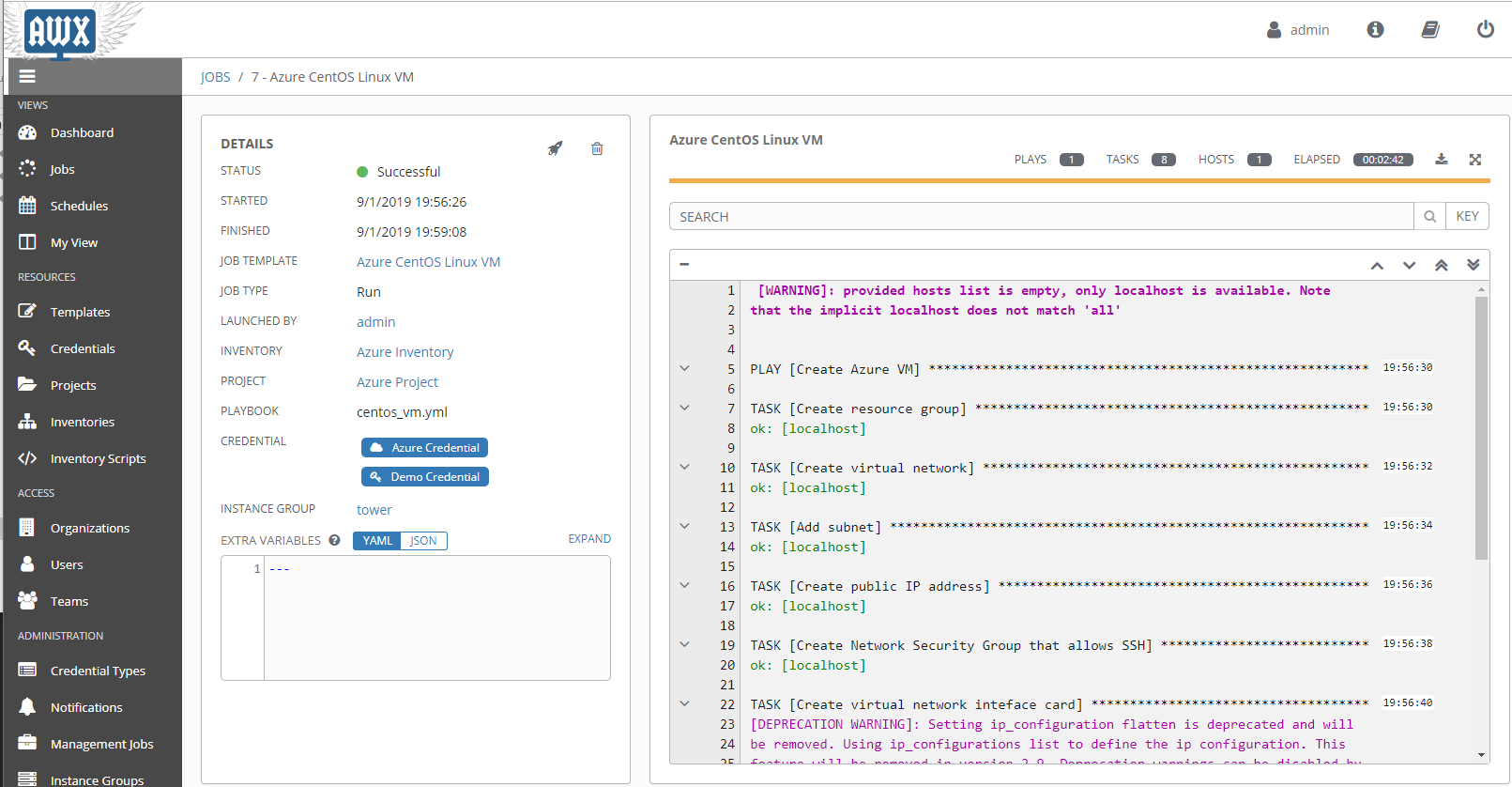Collapse the Add subnet task
The height and width of the screenshot is (787, 1512).
coord(684,526)
